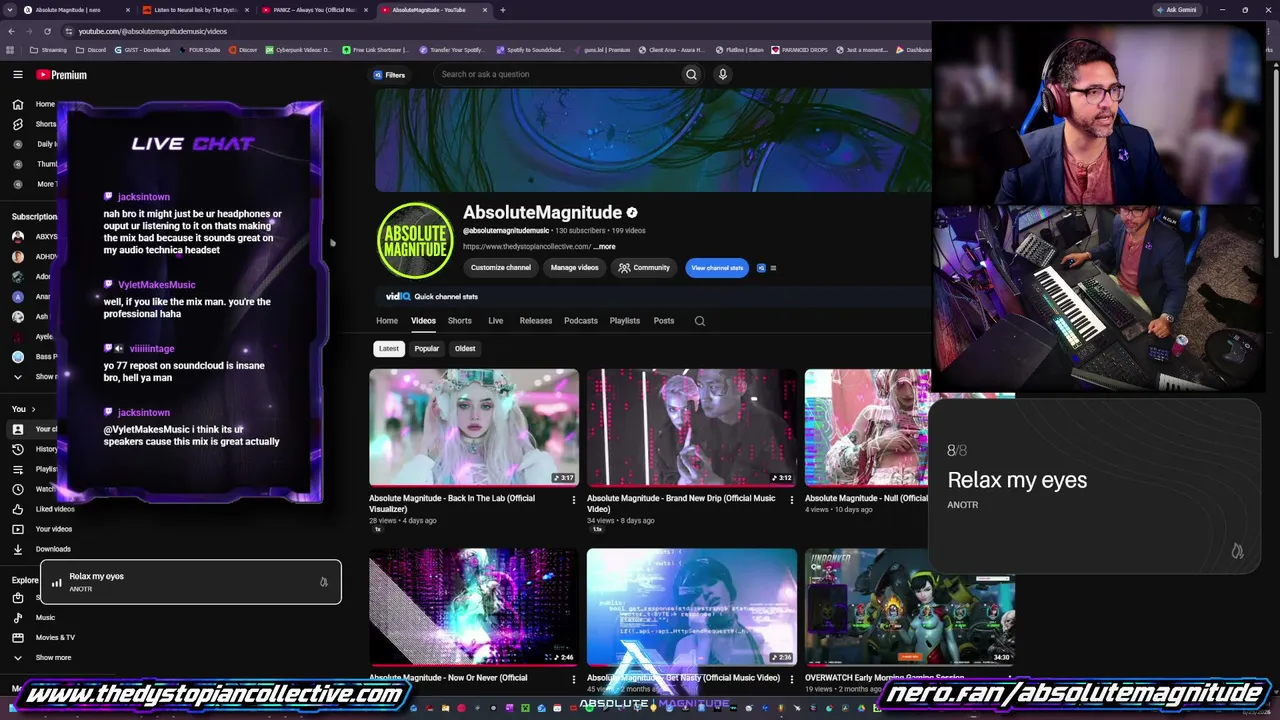Open the 'FOUR Studio' bookmark
1280x720 pixels.
coord(198,50)
